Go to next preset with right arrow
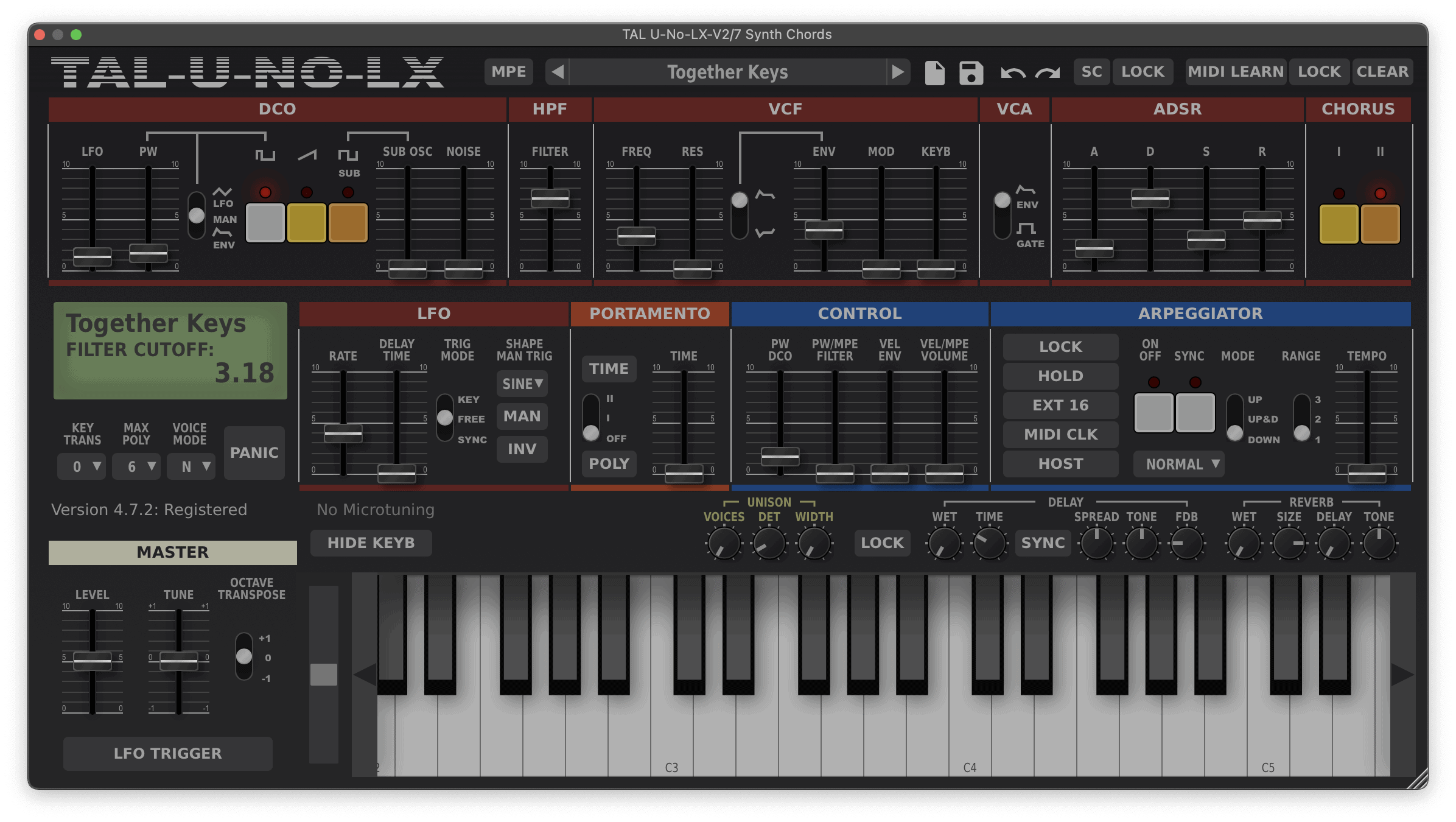 pos(898,72)
